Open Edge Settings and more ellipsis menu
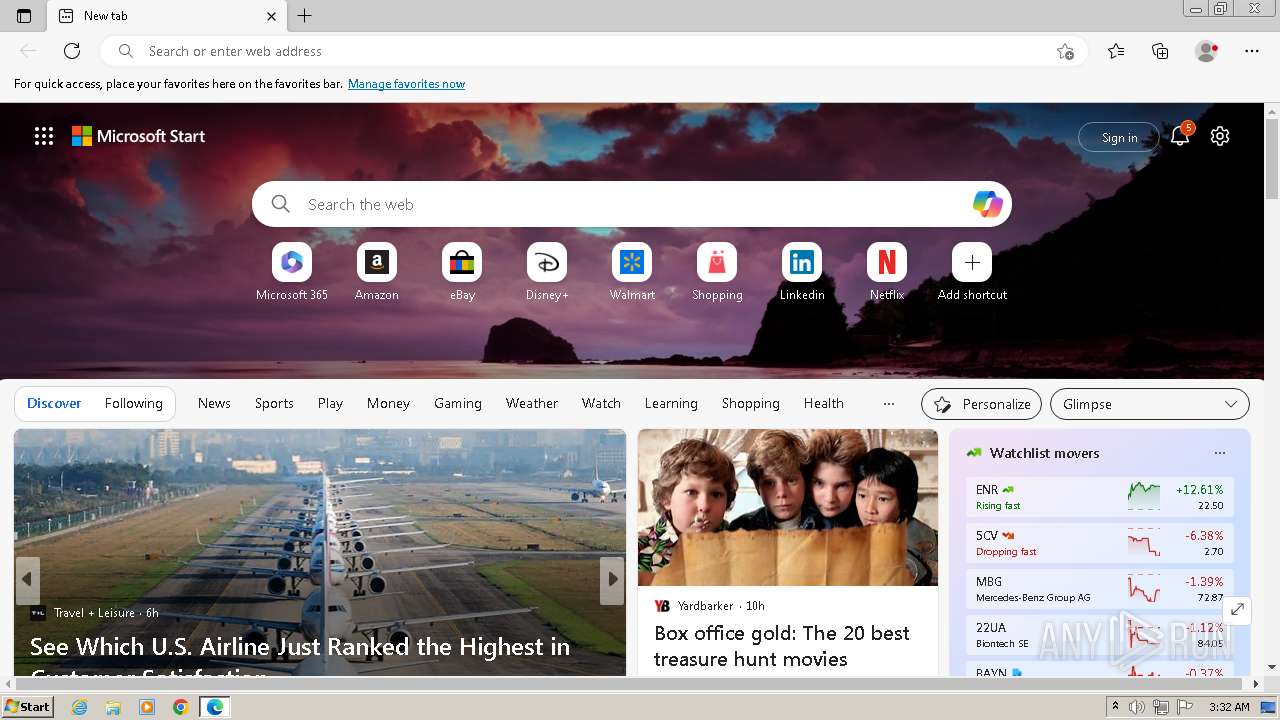1280x720 pixels. click(1252, 51)
